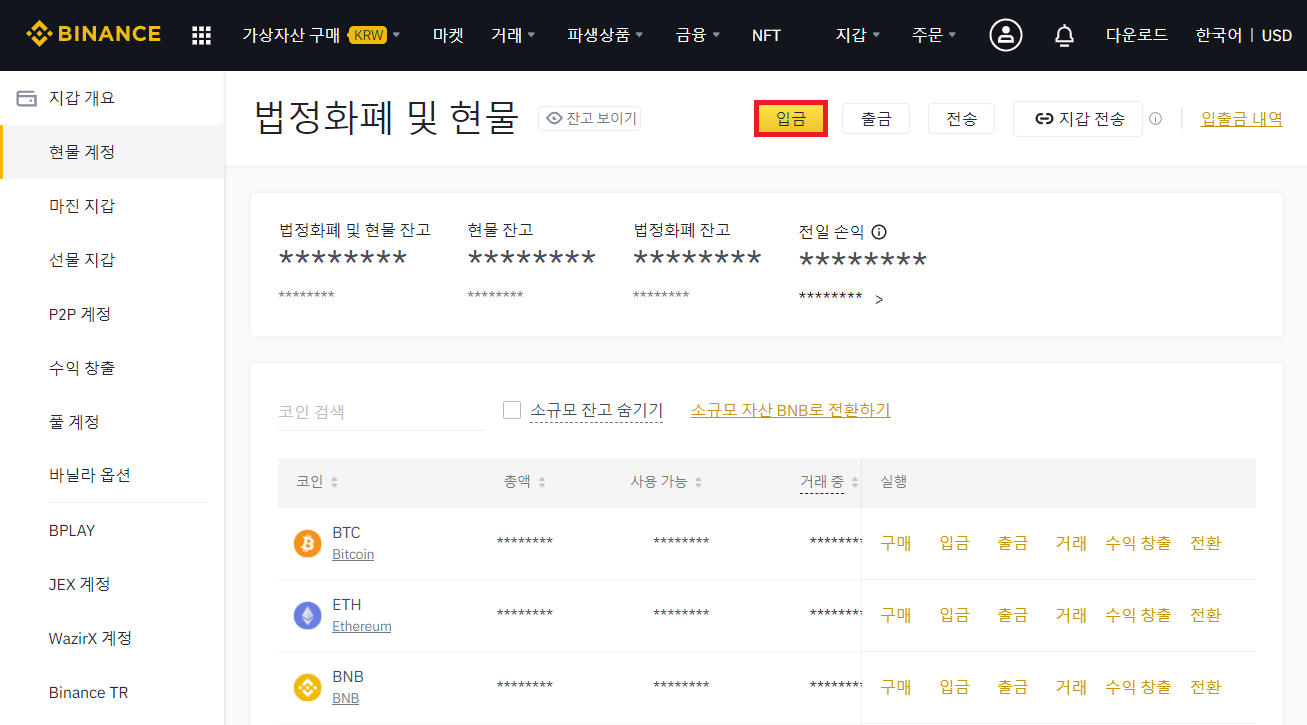Click 구매 in the ETH row
The image size is (1307, 725).
pos(895,615)
